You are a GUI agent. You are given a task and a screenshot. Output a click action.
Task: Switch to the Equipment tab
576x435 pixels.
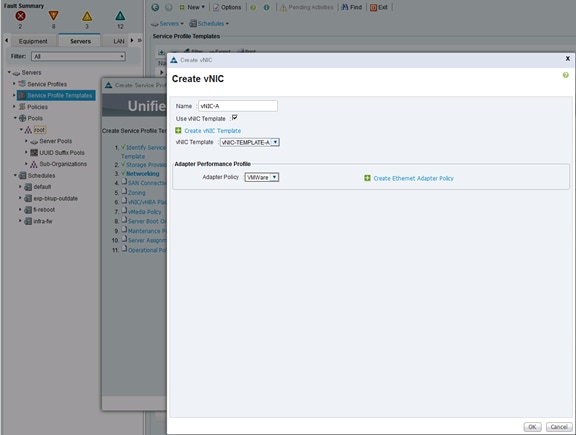(33, 41)
